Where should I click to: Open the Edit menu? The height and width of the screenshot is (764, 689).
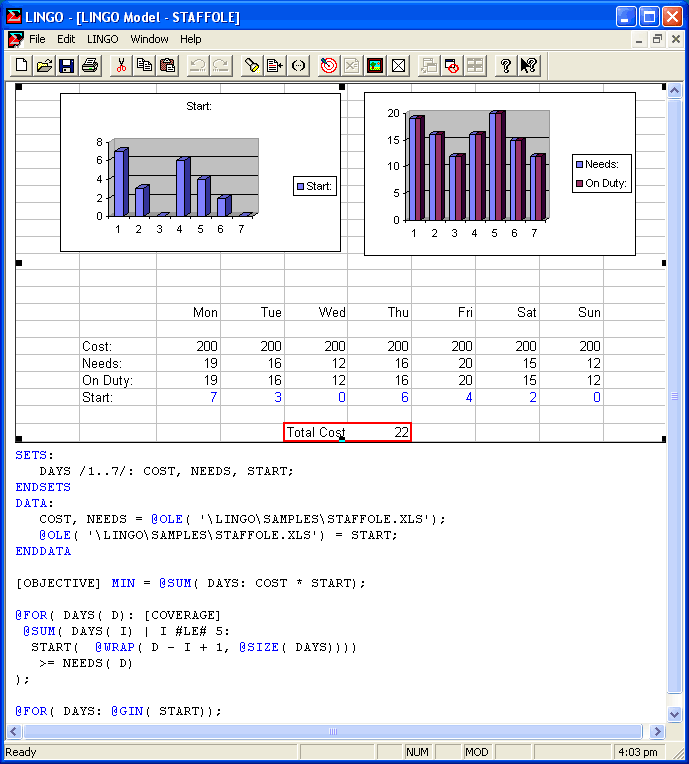coord(66,39)
